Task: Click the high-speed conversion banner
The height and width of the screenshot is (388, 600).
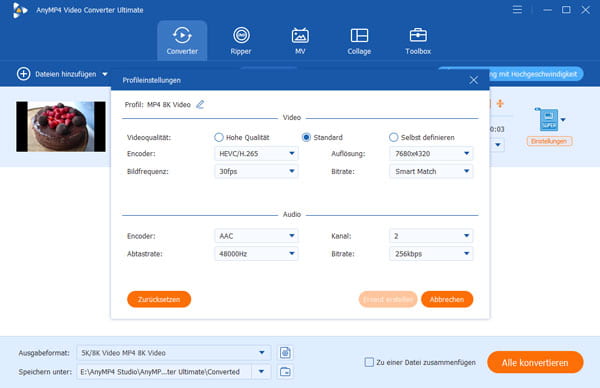Action: [x=536, y=73]
